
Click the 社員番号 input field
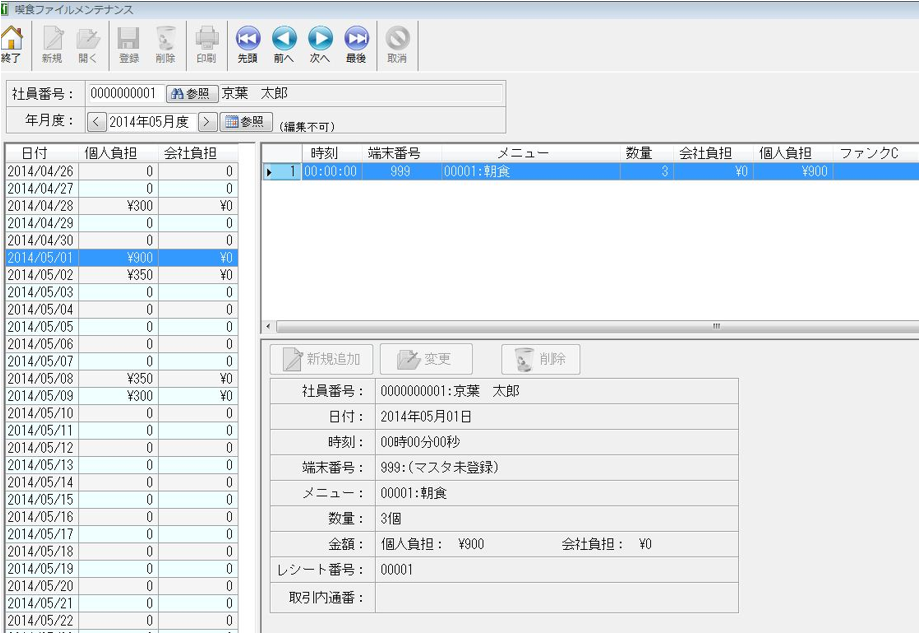(x=126, y=93)
